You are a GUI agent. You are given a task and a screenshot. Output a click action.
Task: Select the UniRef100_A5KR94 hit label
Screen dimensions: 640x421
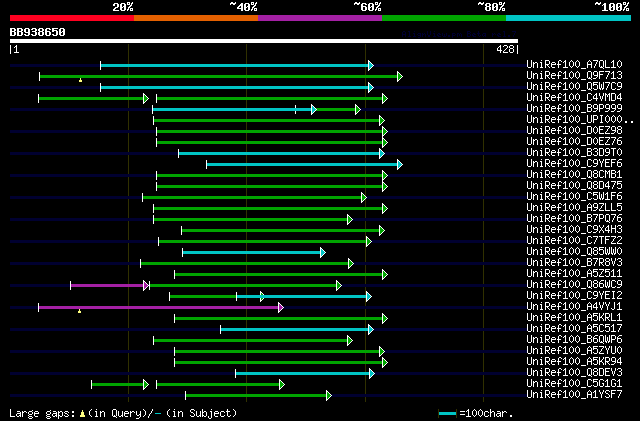click(574, 362)
